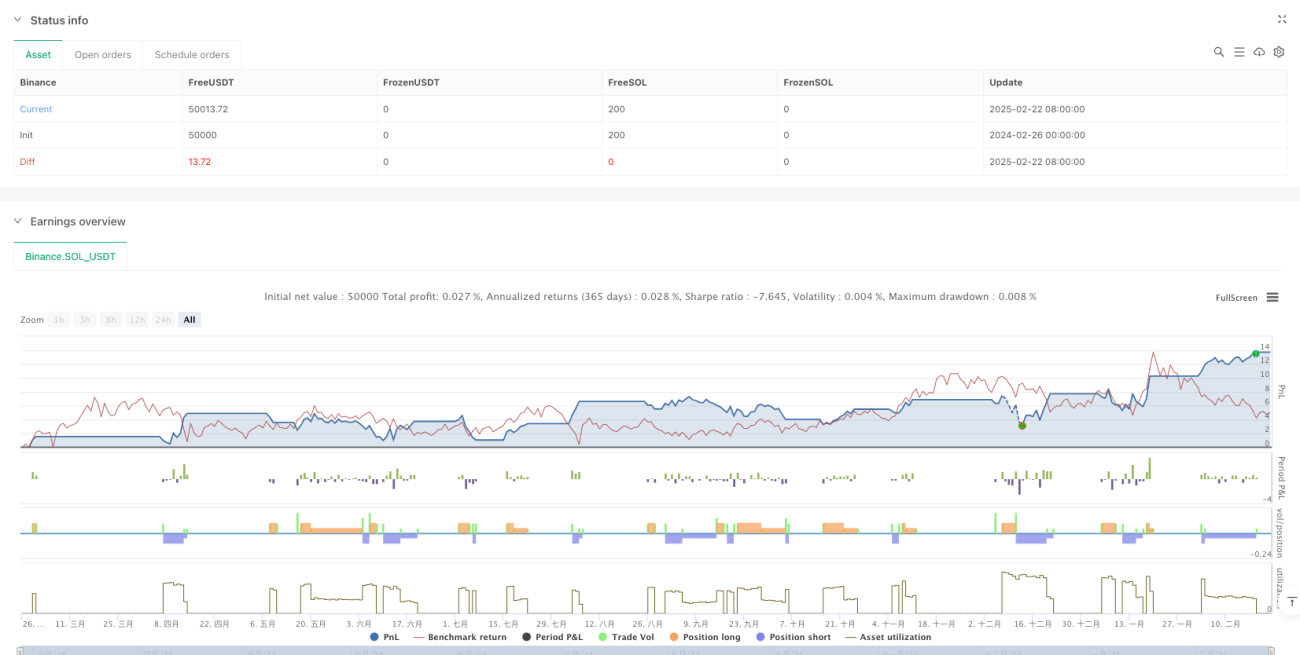Viewport: 1300px width, 655px height.
Task: Click the collapse fullscreen arrows icon
Action: click(x=1282, y=19)
